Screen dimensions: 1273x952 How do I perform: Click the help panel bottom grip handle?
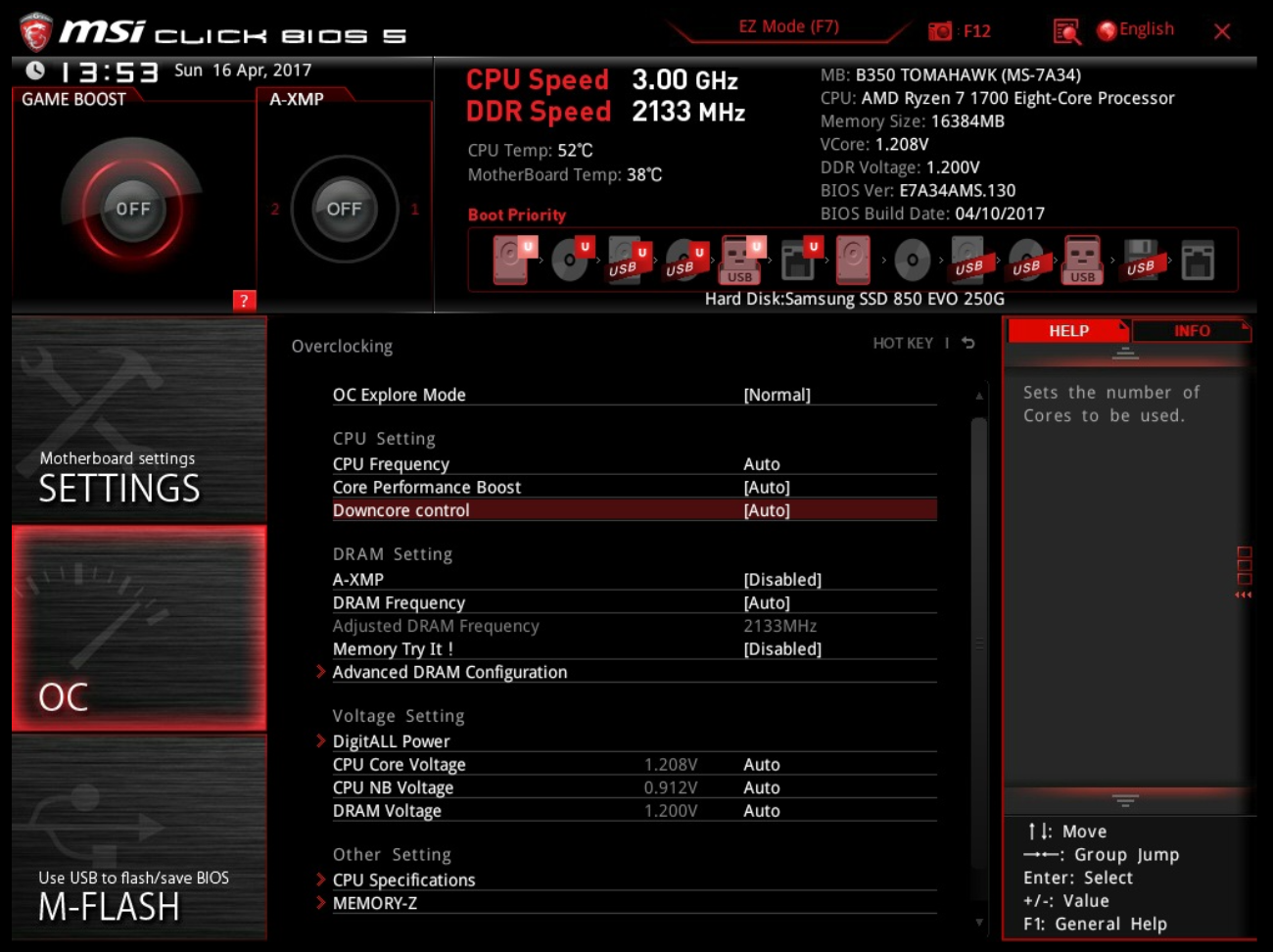click(x=1125, y=800)
